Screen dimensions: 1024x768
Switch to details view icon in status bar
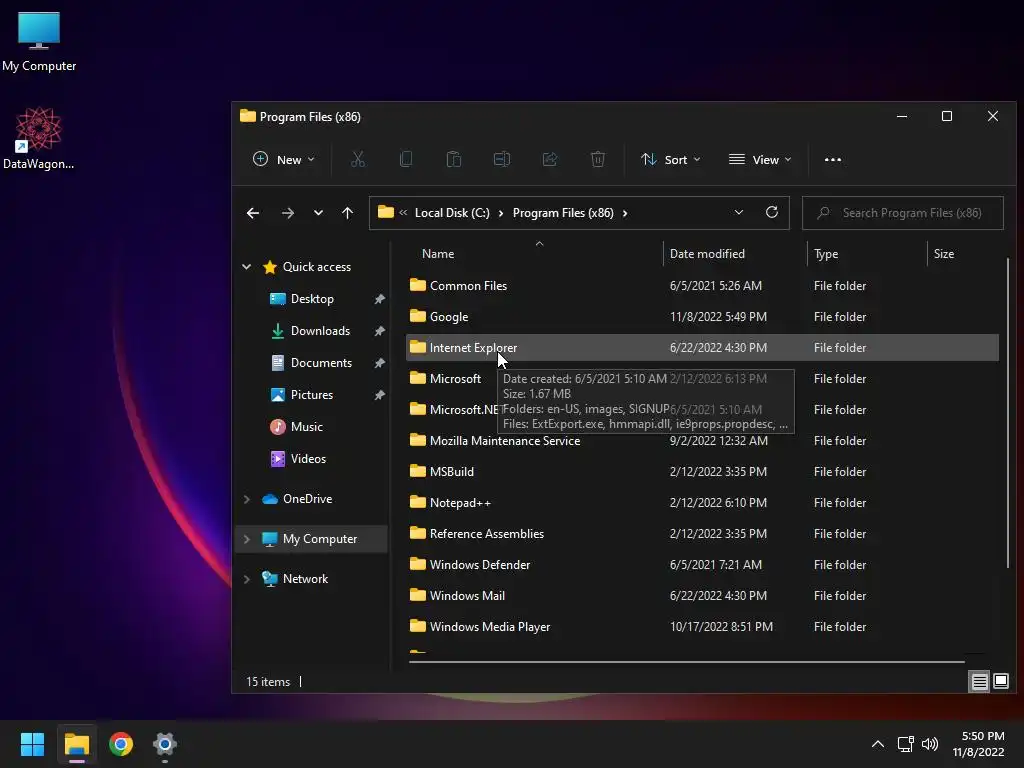[x=980, y=682]
